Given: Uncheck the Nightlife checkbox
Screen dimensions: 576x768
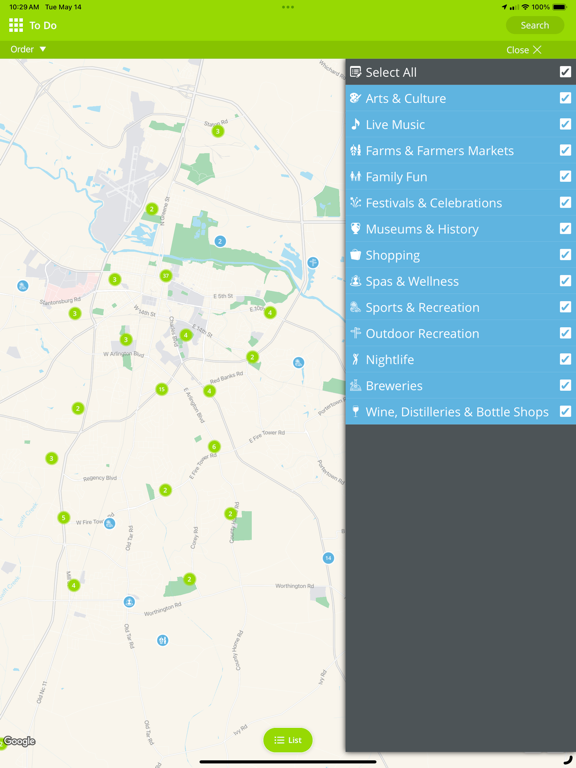Looking at the screenshot, I should click(x=565, y=359).
